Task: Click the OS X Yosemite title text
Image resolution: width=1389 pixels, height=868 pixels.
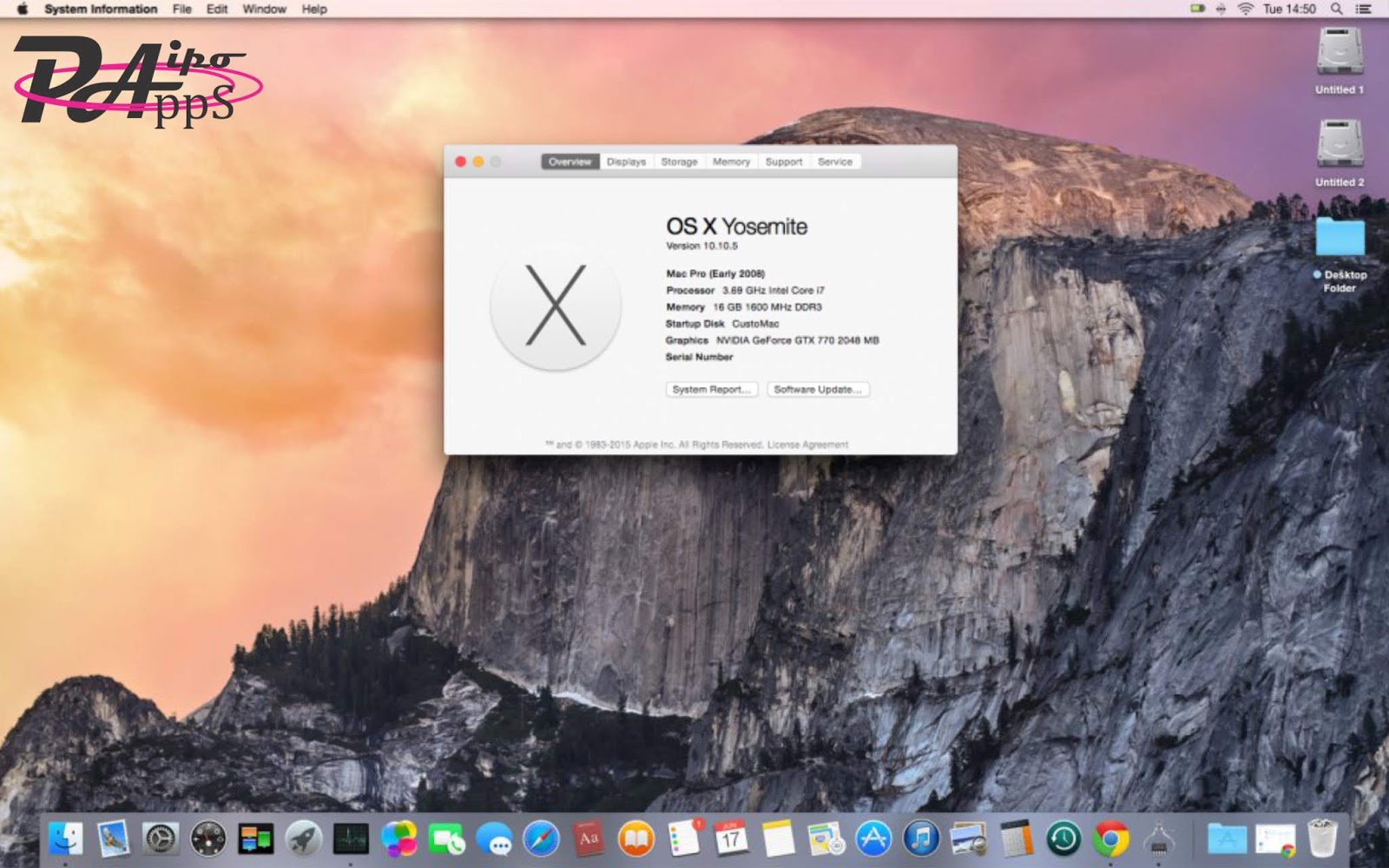Action: click(736, 227)
